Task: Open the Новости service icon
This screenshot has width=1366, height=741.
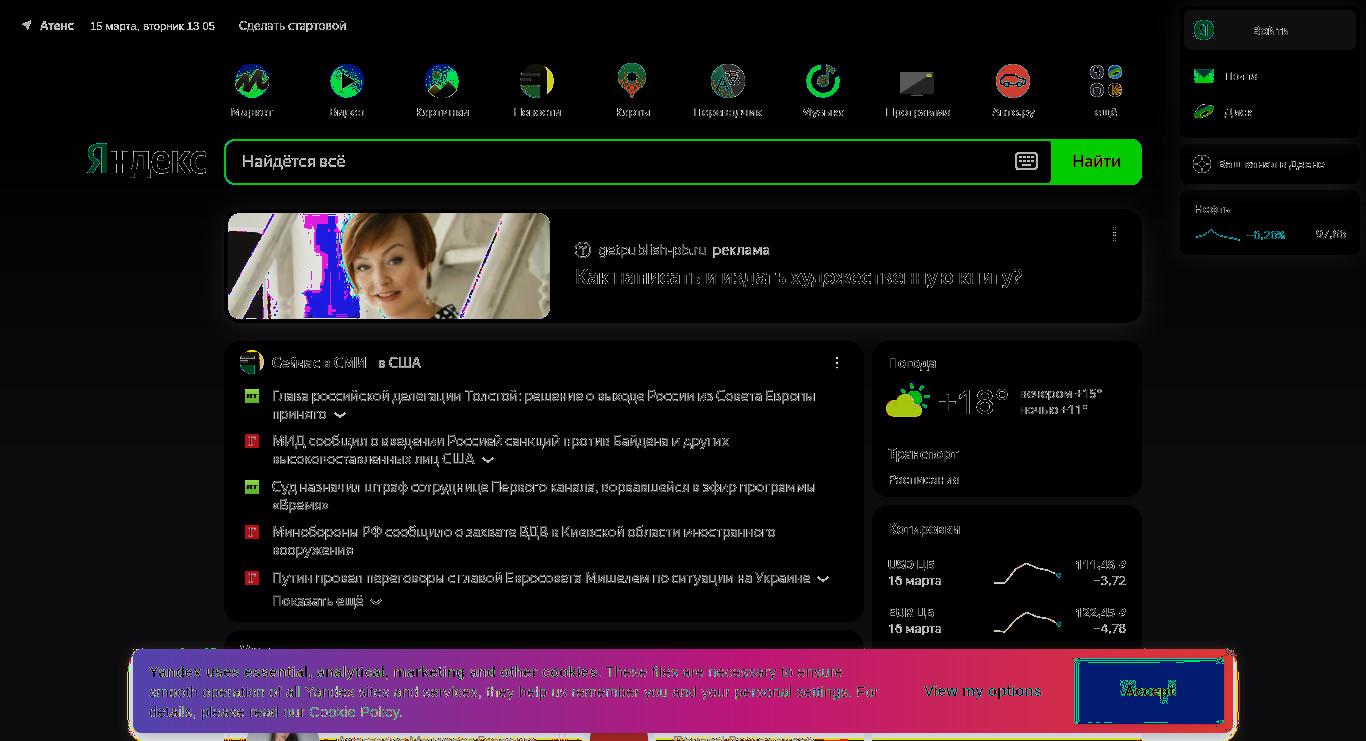Action: coord(537,81)
